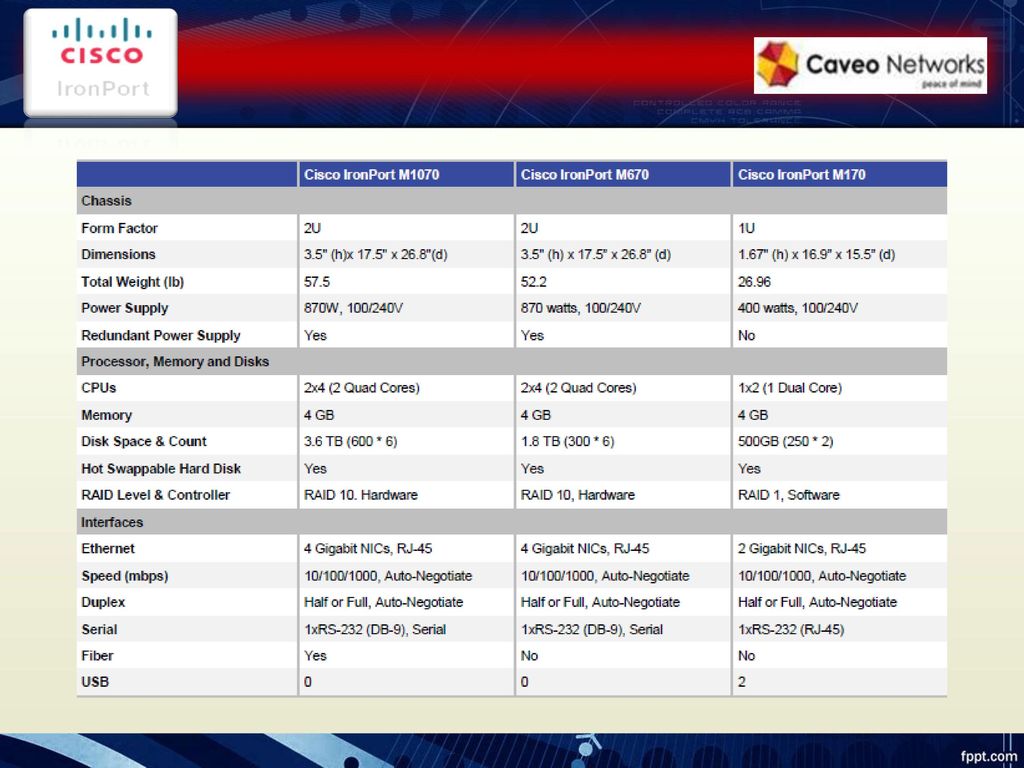This screenshot has height=768, width=1024.
Task: Click the 1U form factor value
Action: pyautogui.click(x=746, y=229)
